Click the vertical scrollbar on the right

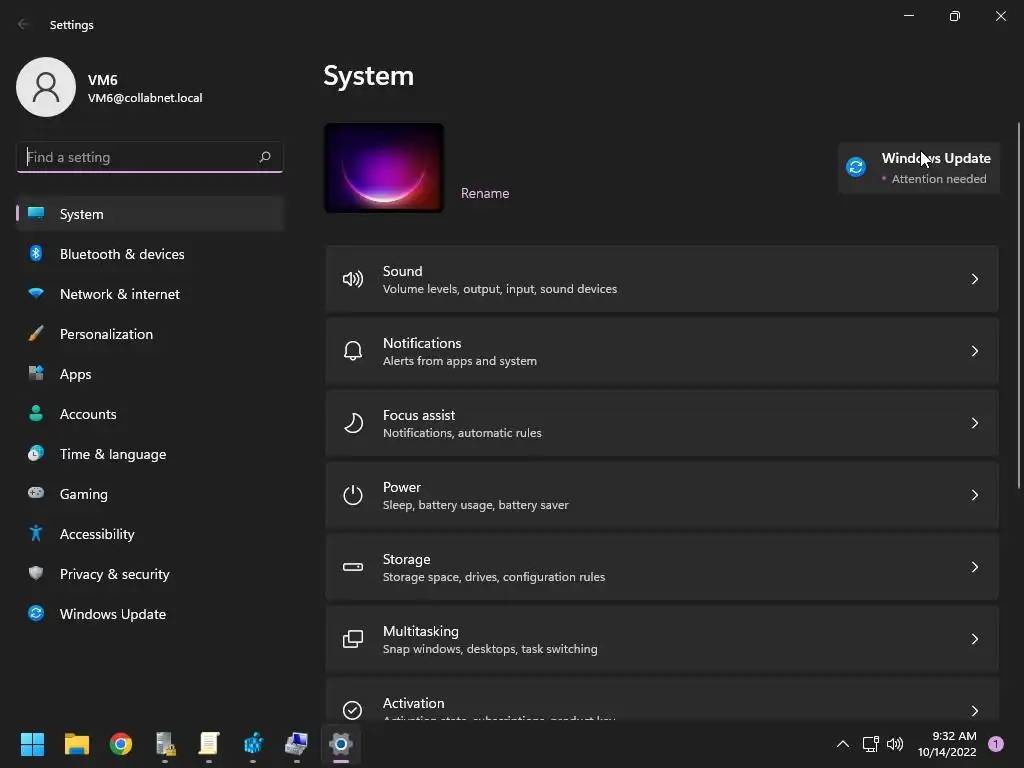click(1019, 306)
